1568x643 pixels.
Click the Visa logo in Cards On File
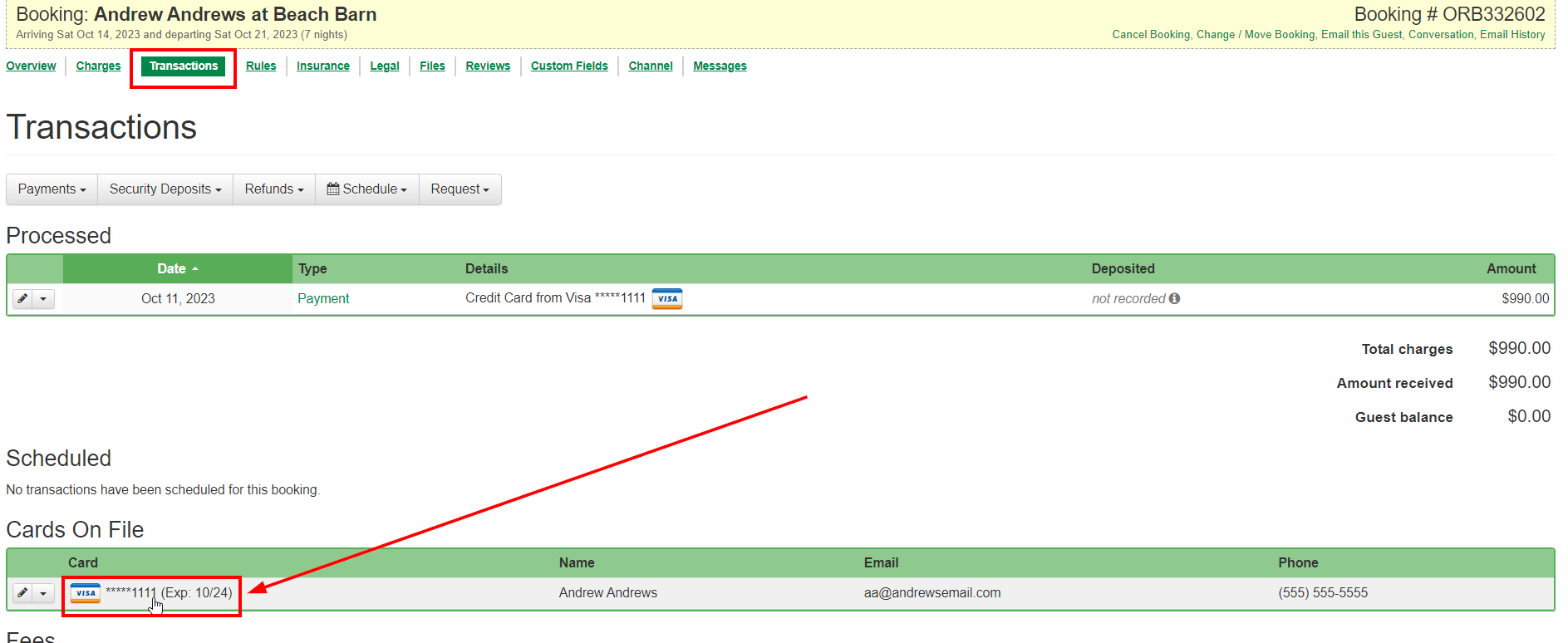tap(86, 593)
